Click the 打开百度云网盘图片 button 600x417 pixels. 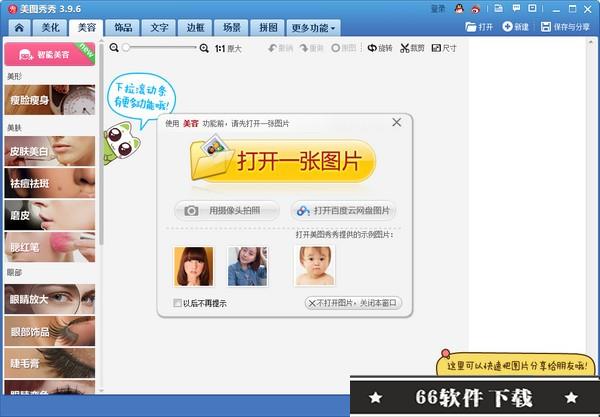click(x=343, y=210)
